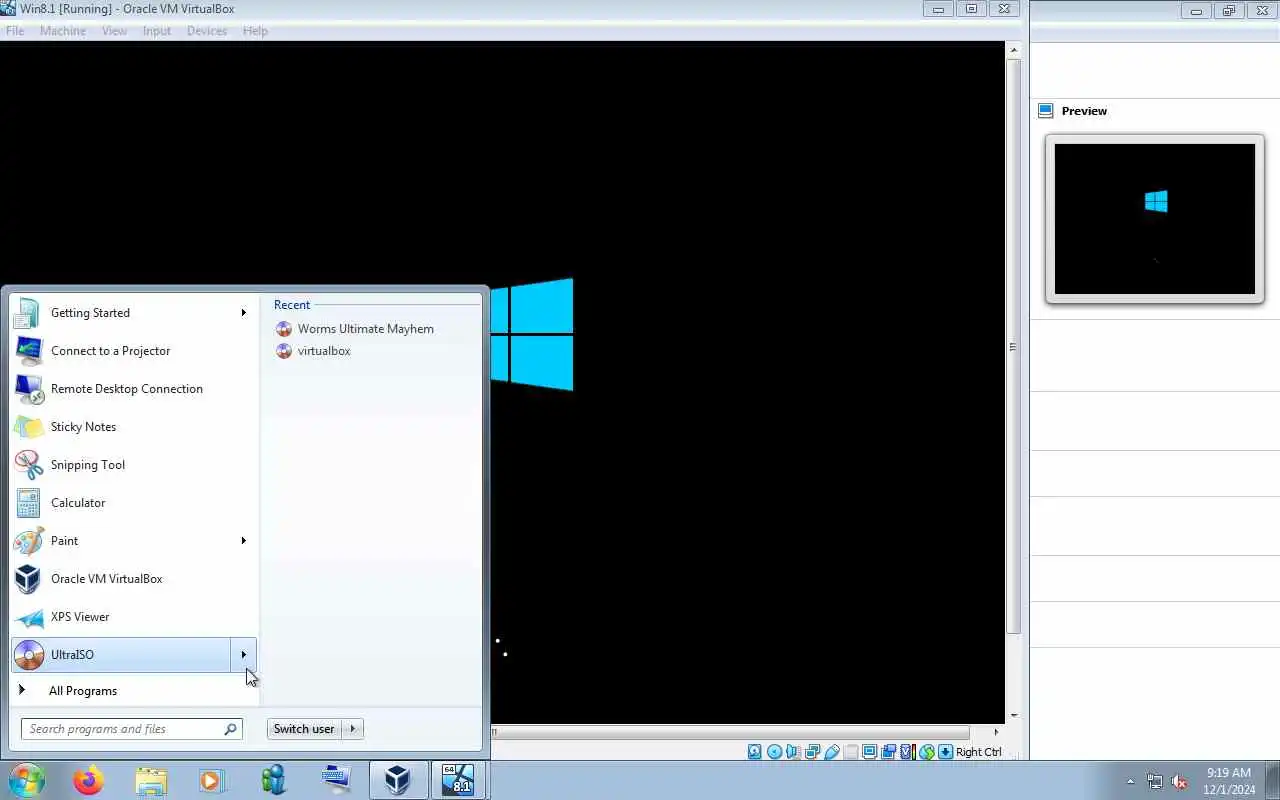Expand the Paint jump list arrow
The height and width of the screenshot is (800, 1280).
point(243,541)
